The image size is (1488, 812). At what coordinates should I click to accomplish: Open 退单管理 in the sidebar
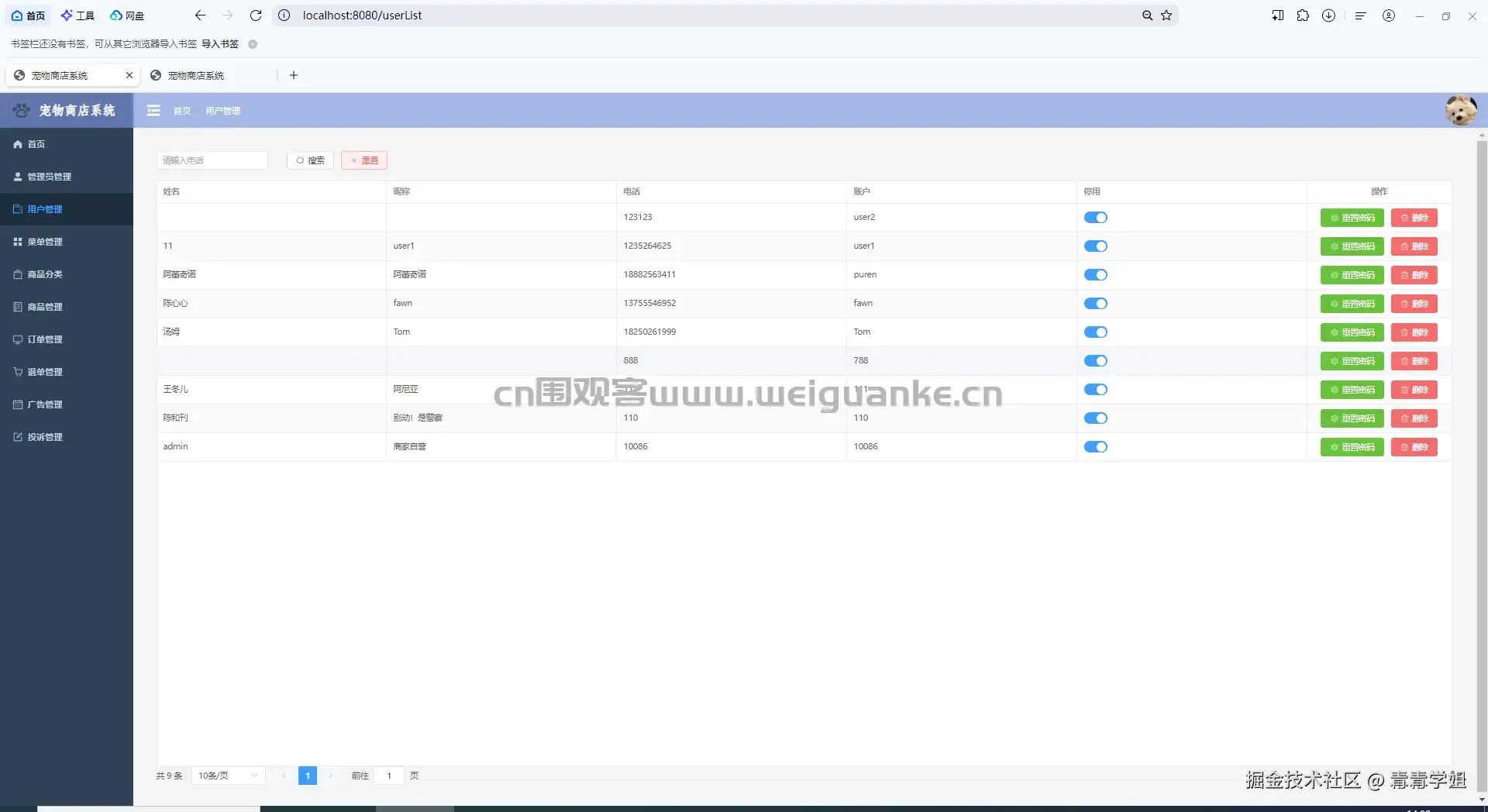(67, 372)
